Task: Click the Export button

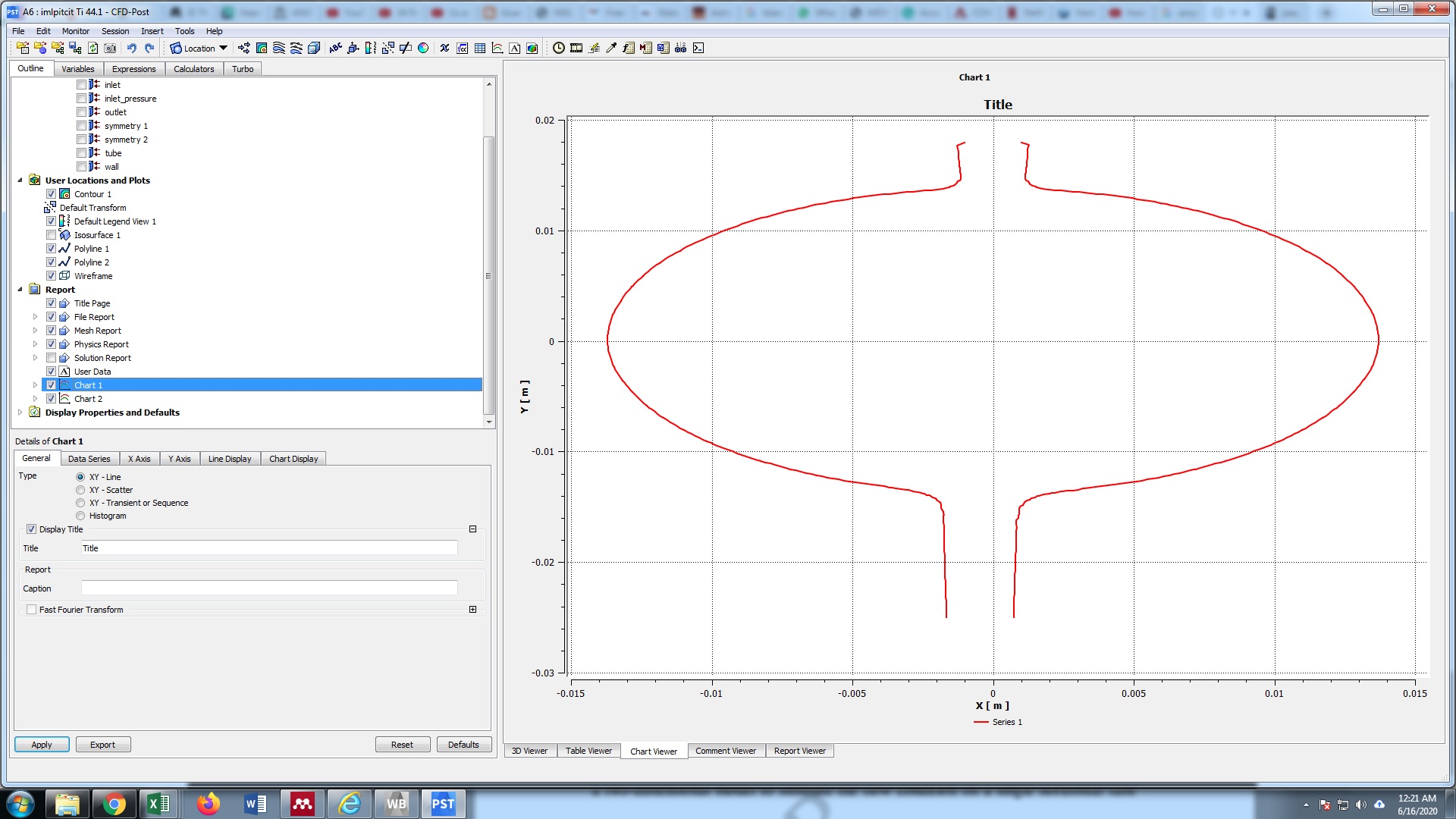Action: (102, 745)
